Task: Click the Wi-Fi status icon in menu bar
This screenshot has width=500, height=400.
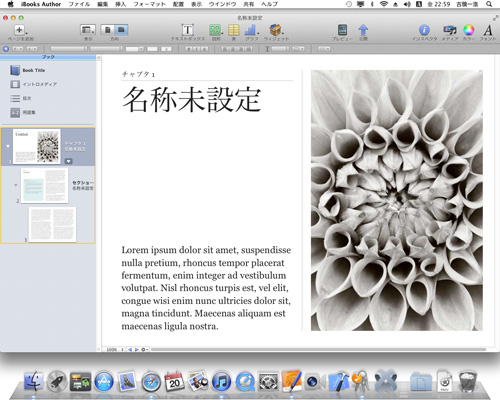Action: (x=384, y=4)
